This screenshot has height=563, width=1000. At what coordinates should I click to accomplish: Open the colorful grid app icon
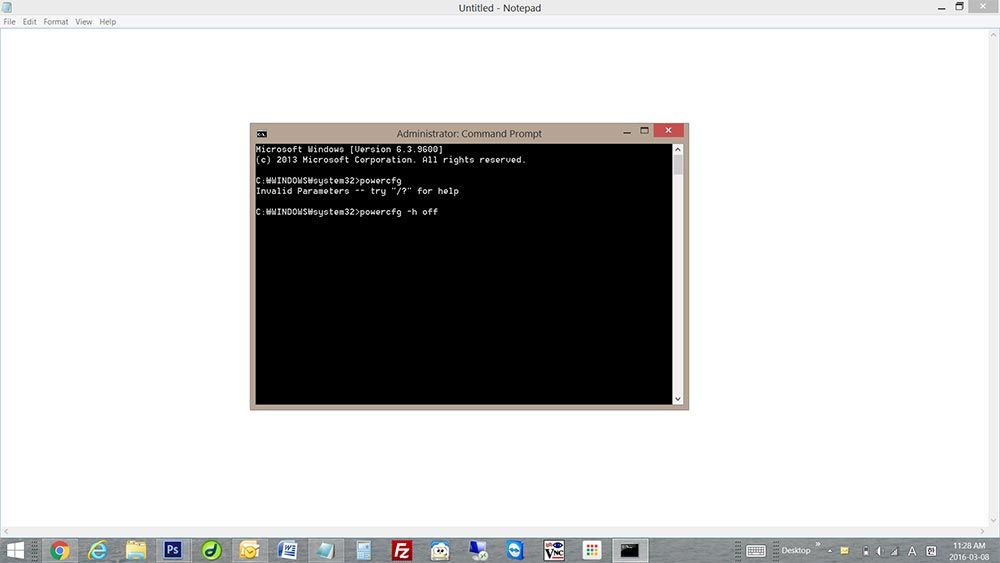tap(592, 550)
